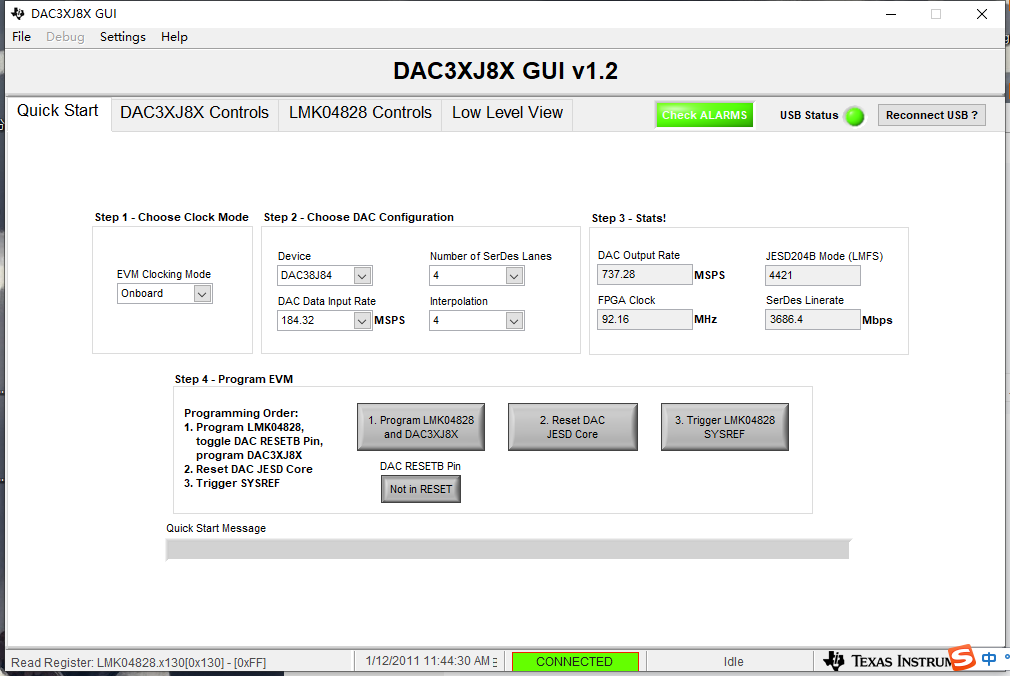1010x676 pixels.
Task: Switch to the DAC3XJ8X Controls tab
Action: click(x=195, y=113)
